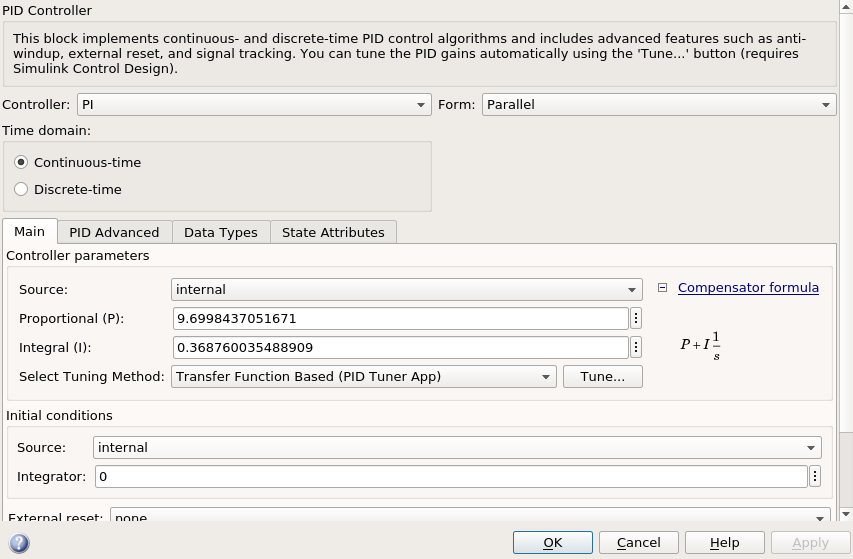
Task: Open the Controller type dropdown
Action: 254,104
